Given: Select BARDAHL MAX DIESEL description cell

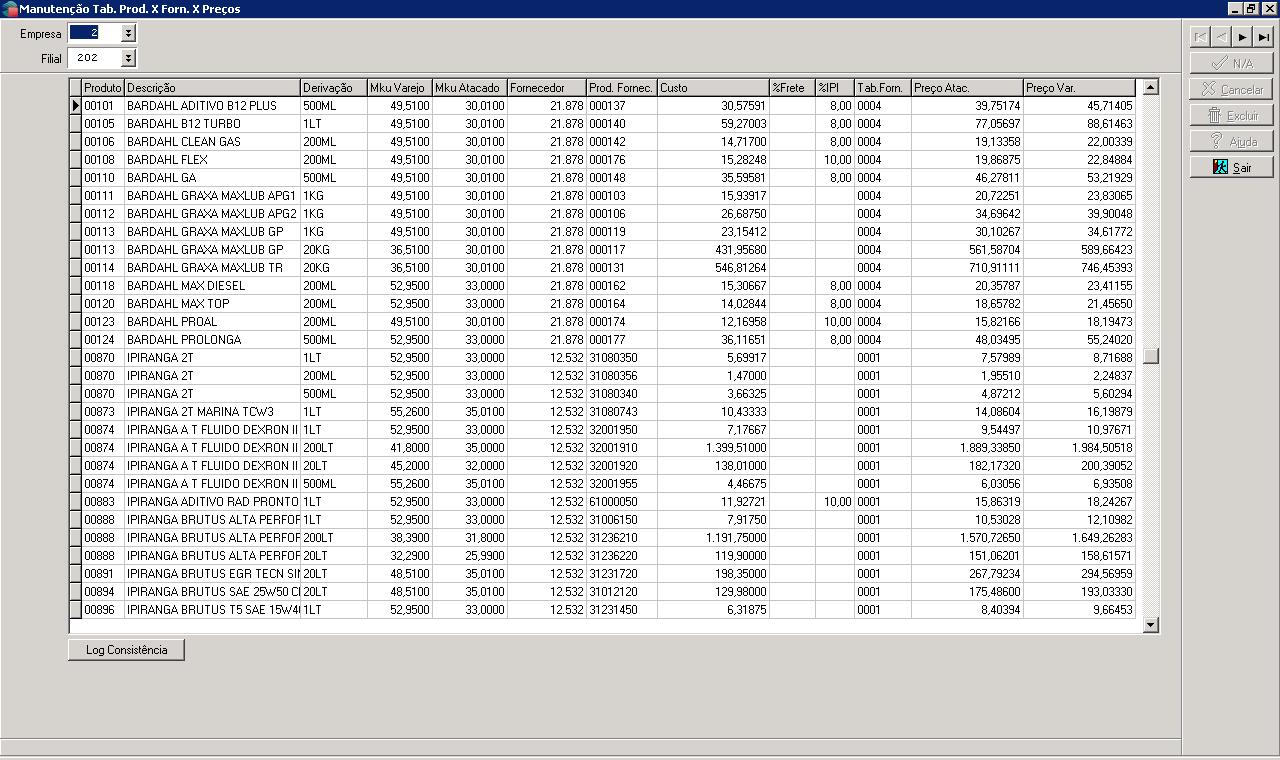Looking at the screenshot, I should click(x=213, y=286).
